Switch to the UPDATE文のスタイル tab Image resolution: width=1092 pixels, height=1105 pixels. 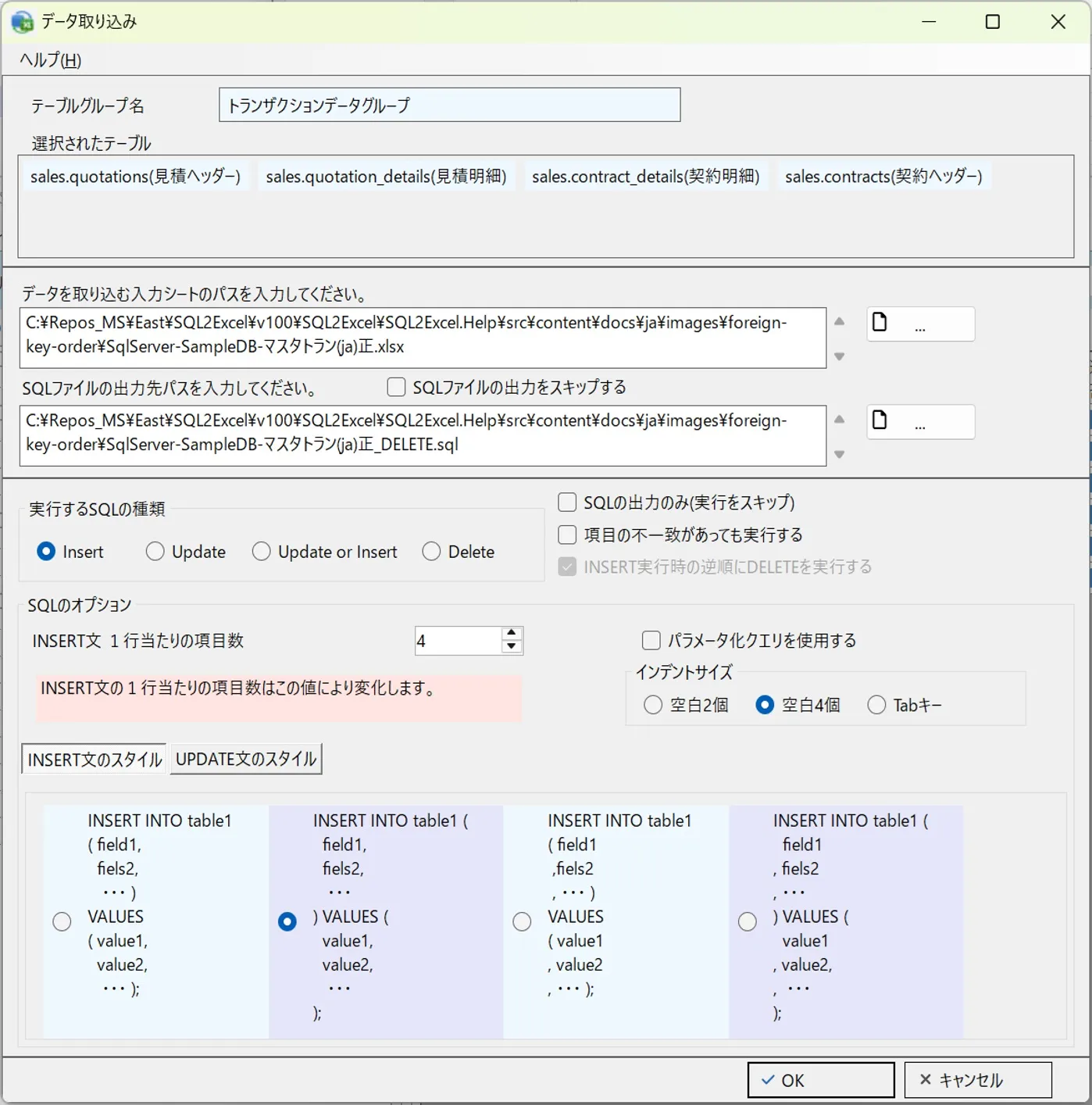click(246, 759)
